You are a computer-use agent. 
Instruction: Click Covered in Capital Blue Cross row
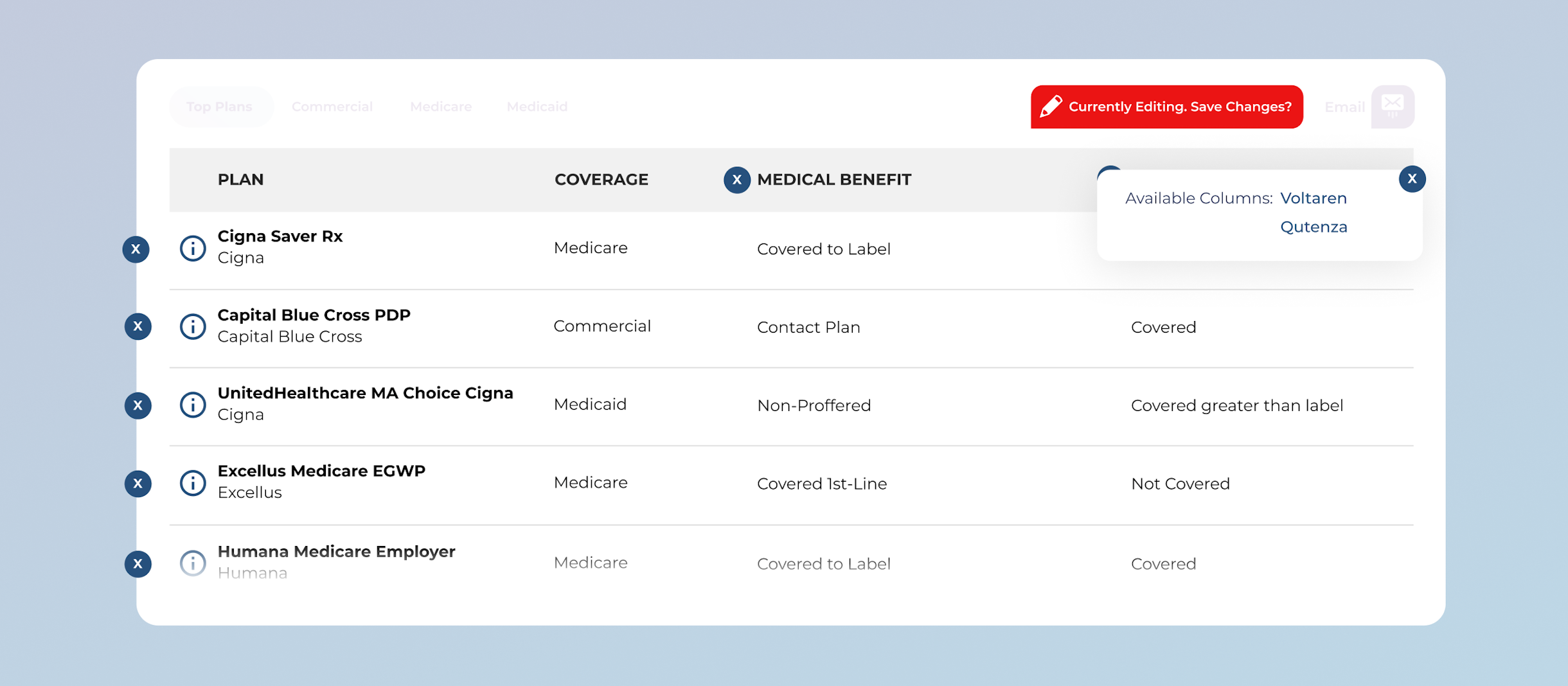pyautogui.click(x=1163, y=328)
